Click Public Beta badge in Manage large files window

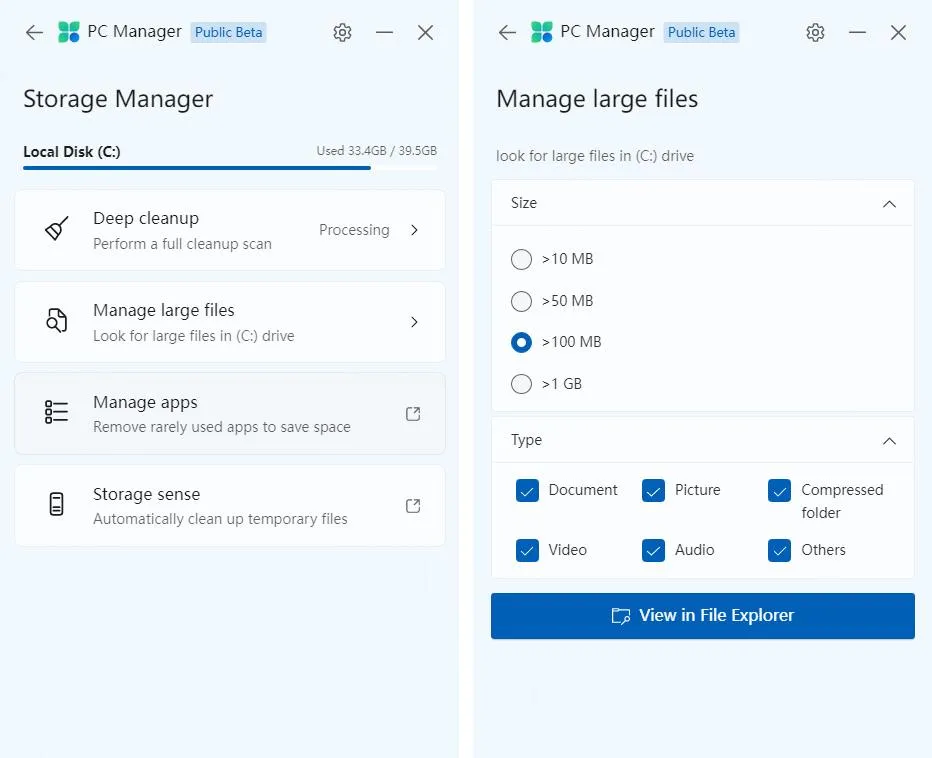tap(701, 32)
